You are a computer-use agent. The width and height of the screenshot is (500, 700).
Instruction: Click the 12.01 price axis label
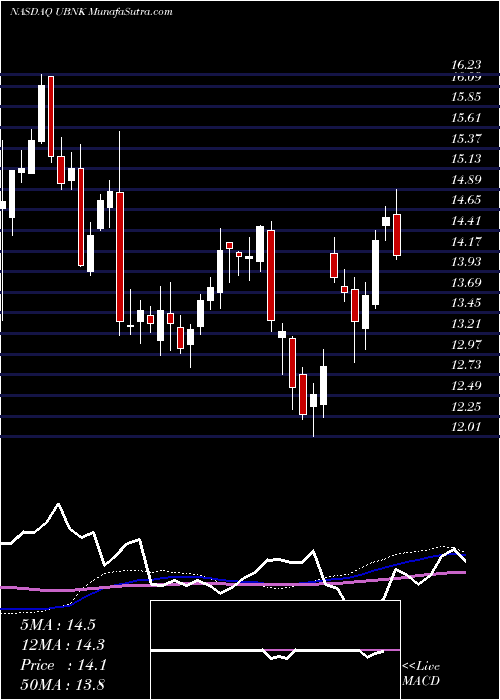tap(466, 427)
